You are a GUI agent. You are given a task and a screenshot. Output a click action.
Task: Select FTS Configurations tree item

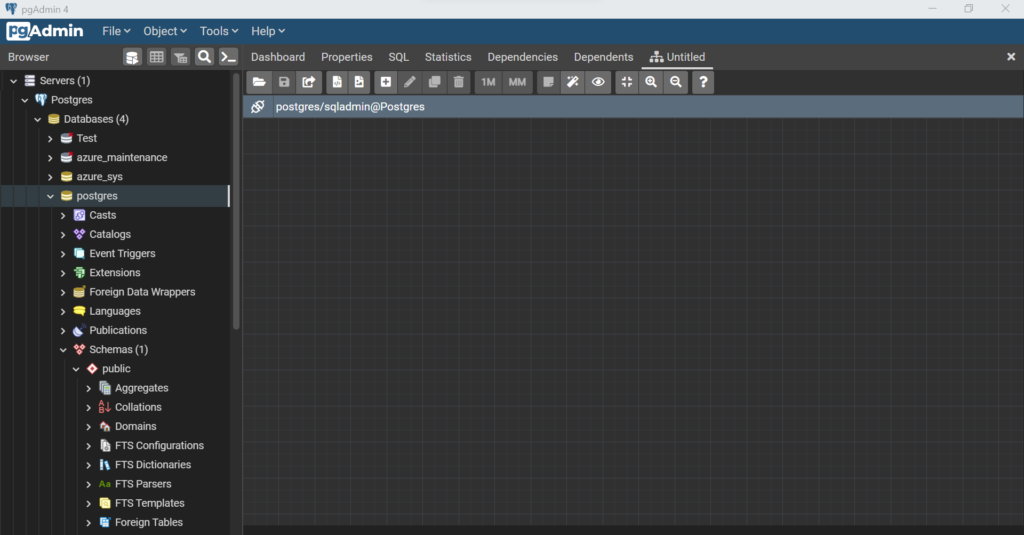point(159,446)
